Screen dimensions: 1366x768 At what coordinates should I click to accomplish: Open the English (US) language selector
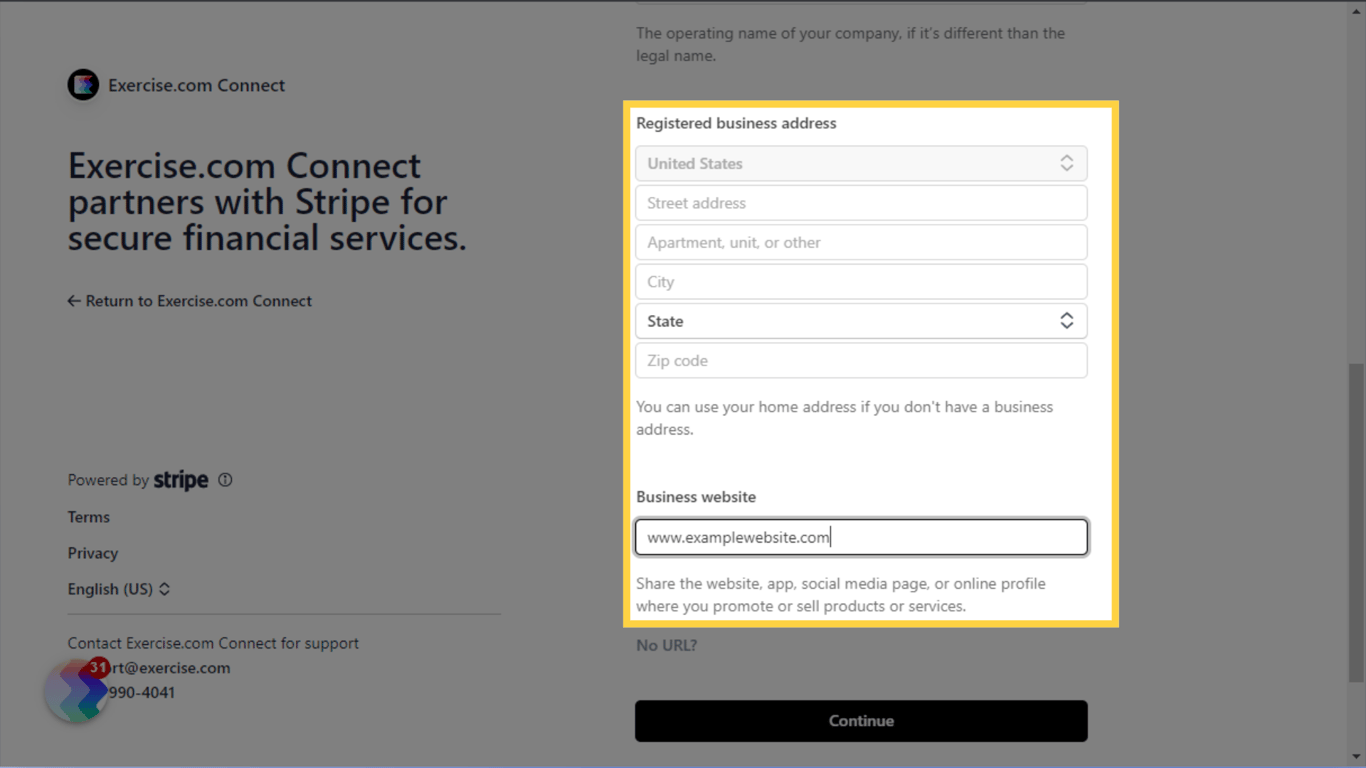(119, 589)
